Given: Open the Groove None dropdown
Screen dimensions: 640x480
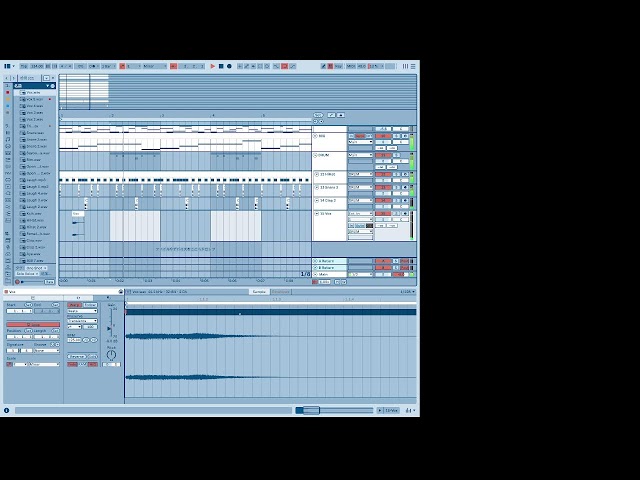Looking at the screenshot, I should click(x=47, y=351).
